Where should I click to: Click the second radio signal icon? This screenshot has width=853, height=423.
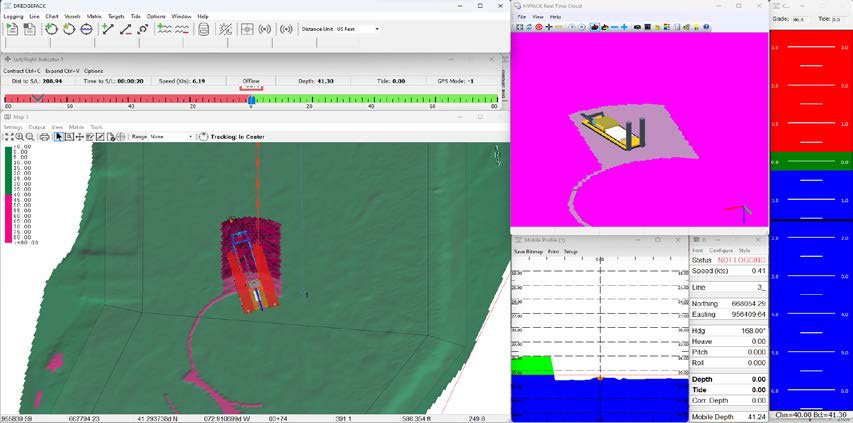pos(286,29)
